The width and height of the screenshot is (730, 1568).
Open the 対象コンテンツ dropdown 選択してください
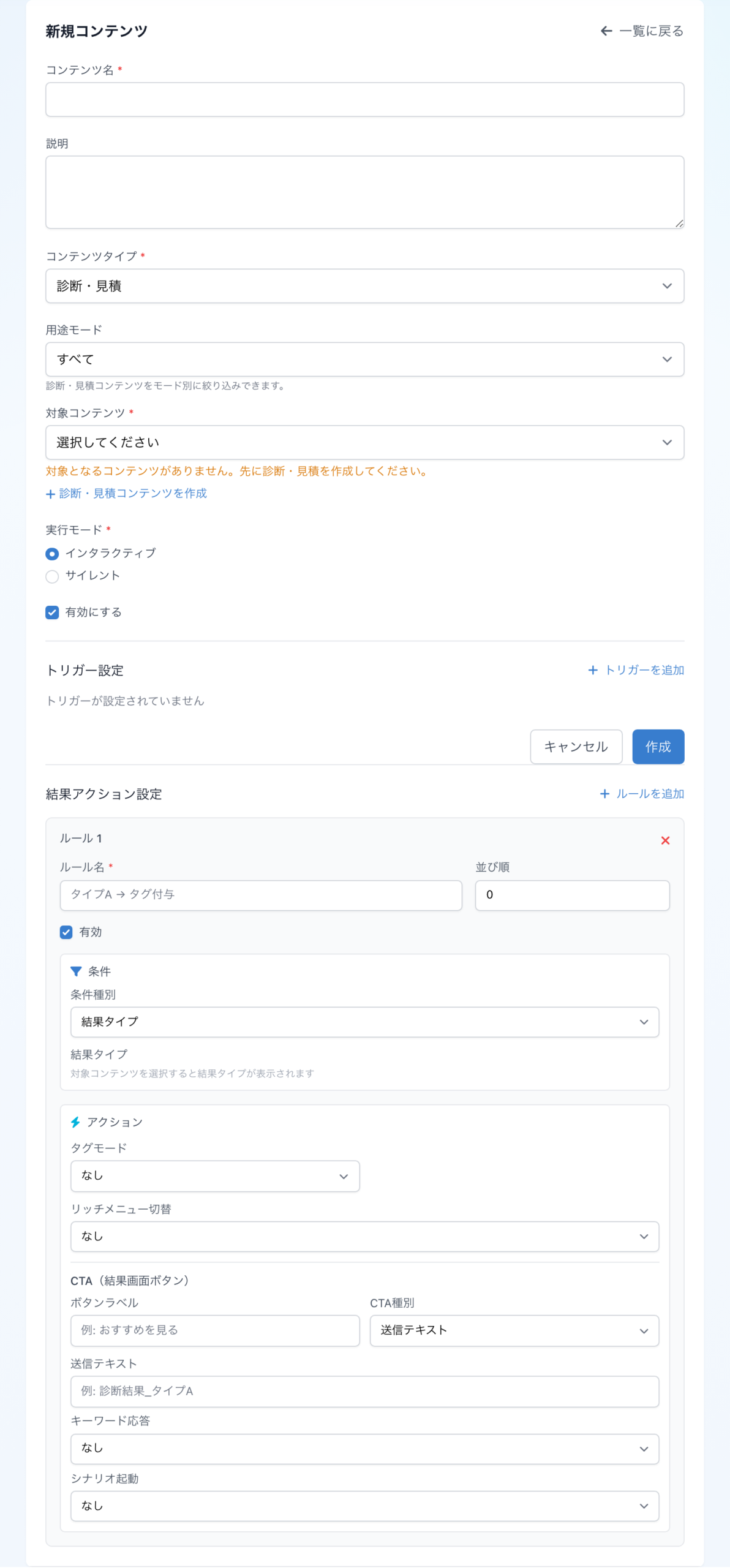[365, 443]
